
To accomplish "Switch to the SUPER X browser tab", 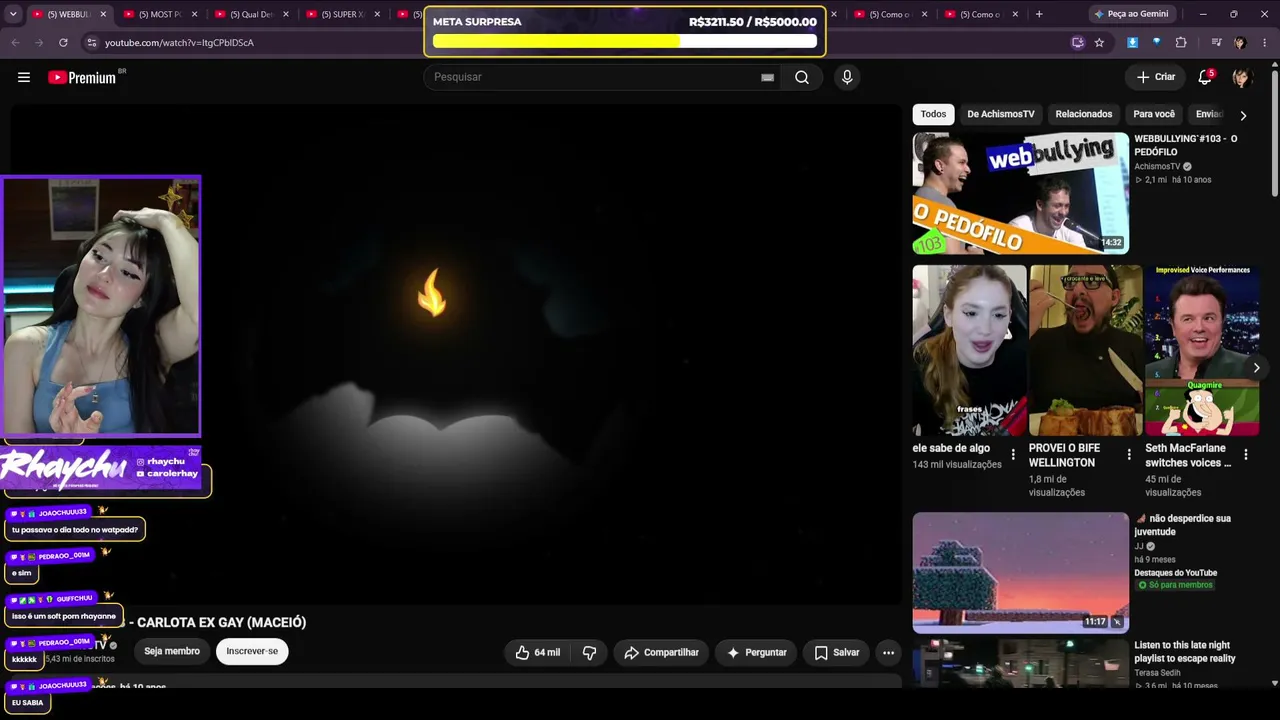I will coord(342,14).
